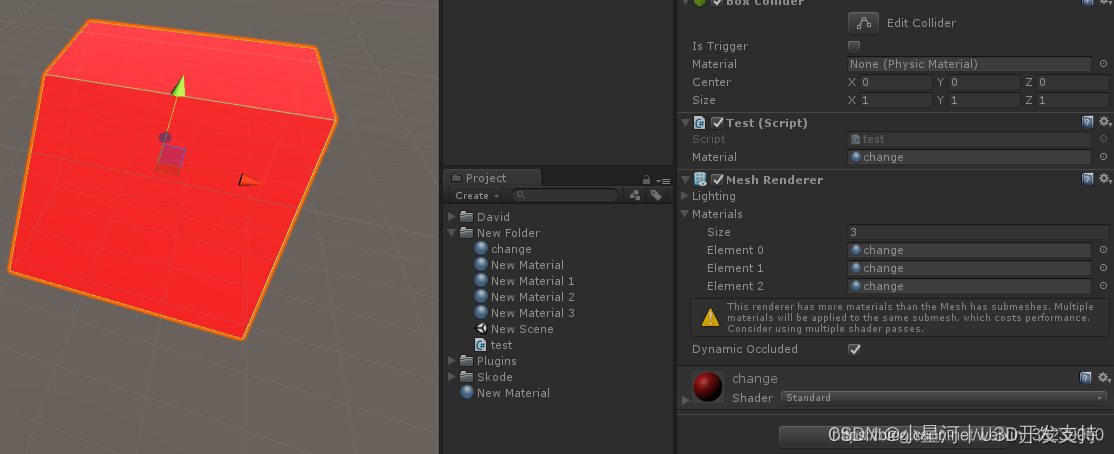Select the New Scene Unity icon in Project
This screenshot has width=1114, height=454.
click(x=481, y=329)
